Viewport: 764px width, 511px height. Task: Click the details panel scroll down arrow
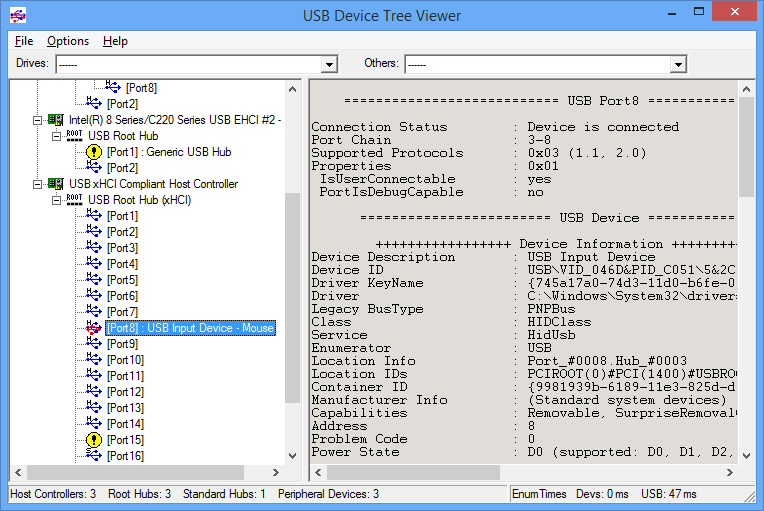coord(746,456)
